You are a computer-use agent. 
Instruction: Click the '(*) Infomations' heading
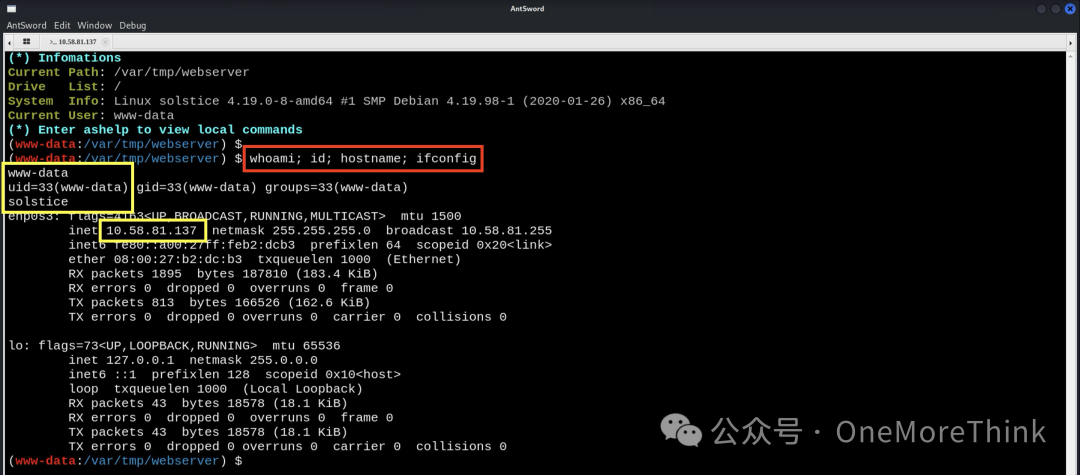click(65, 58)
